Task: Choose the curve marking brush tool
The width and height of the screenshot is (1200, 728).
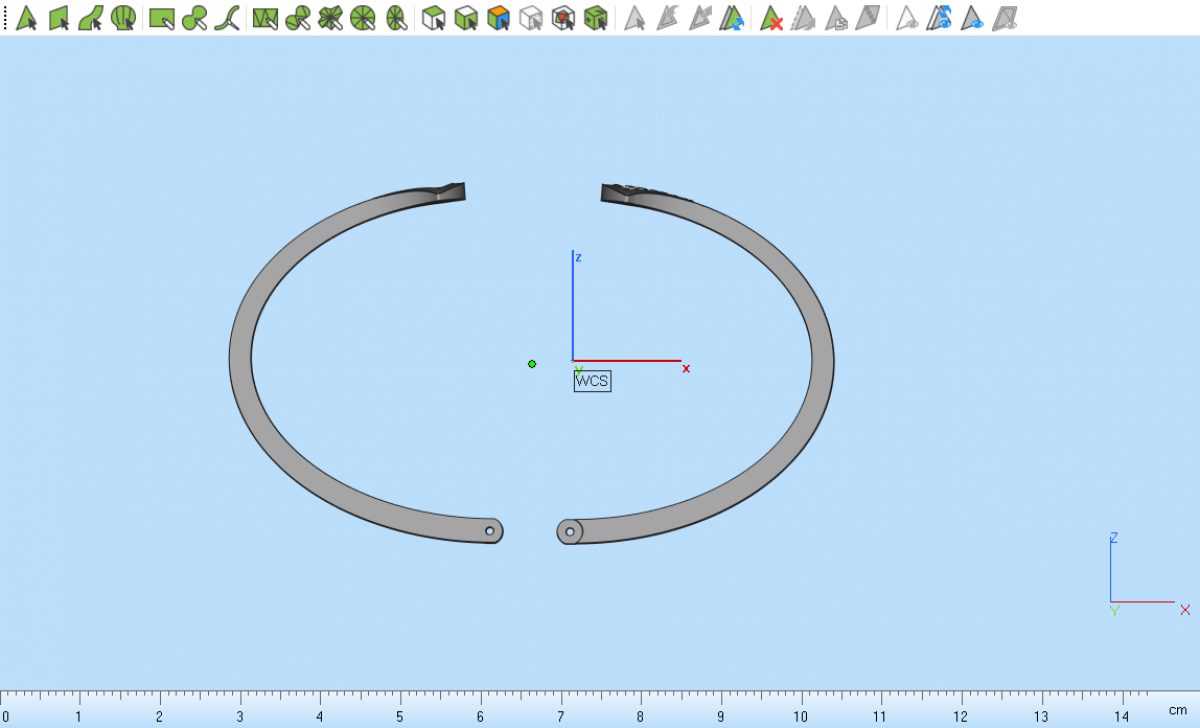Action: (227, 18)
